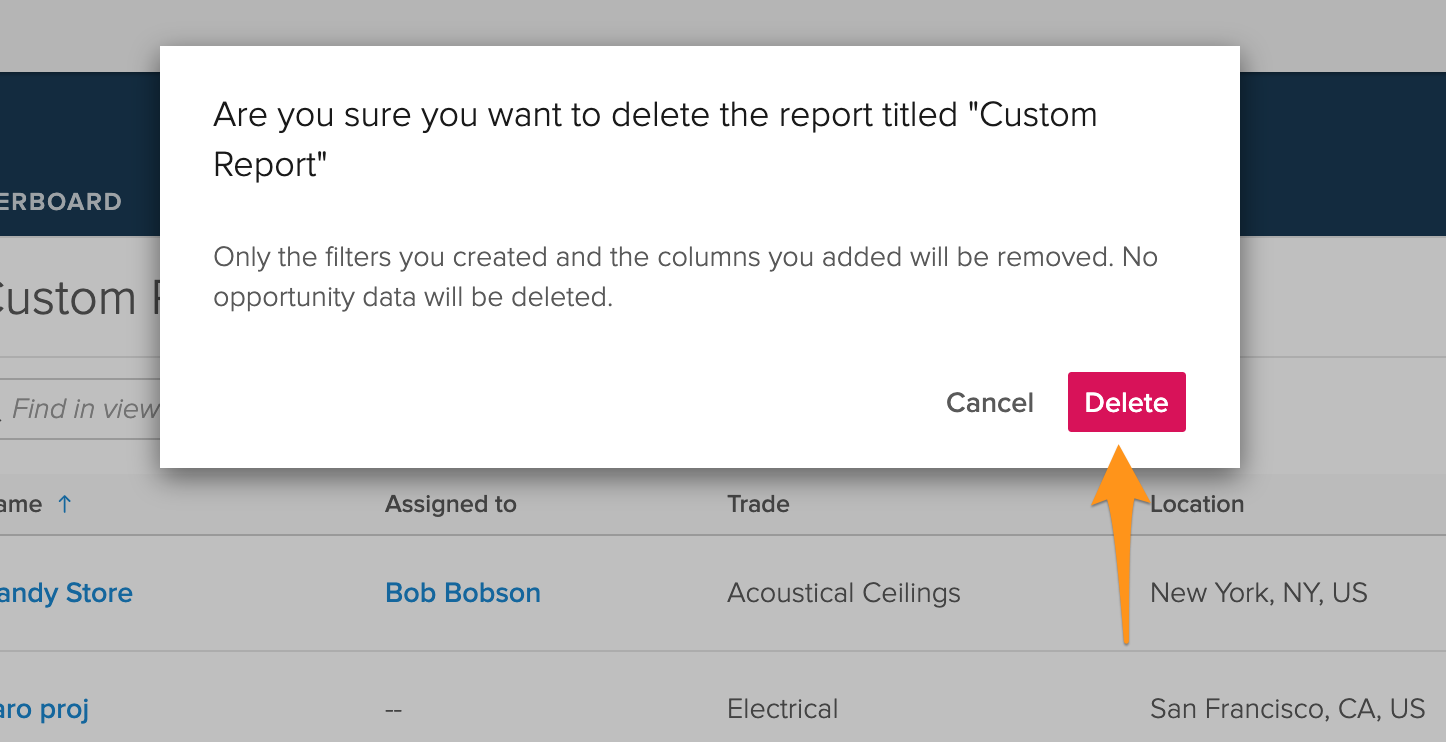Image resolution: width=1446 pixels, height=742 pixels.
Task: Click the dialog's opportunity data description
Action: [684, 277]
